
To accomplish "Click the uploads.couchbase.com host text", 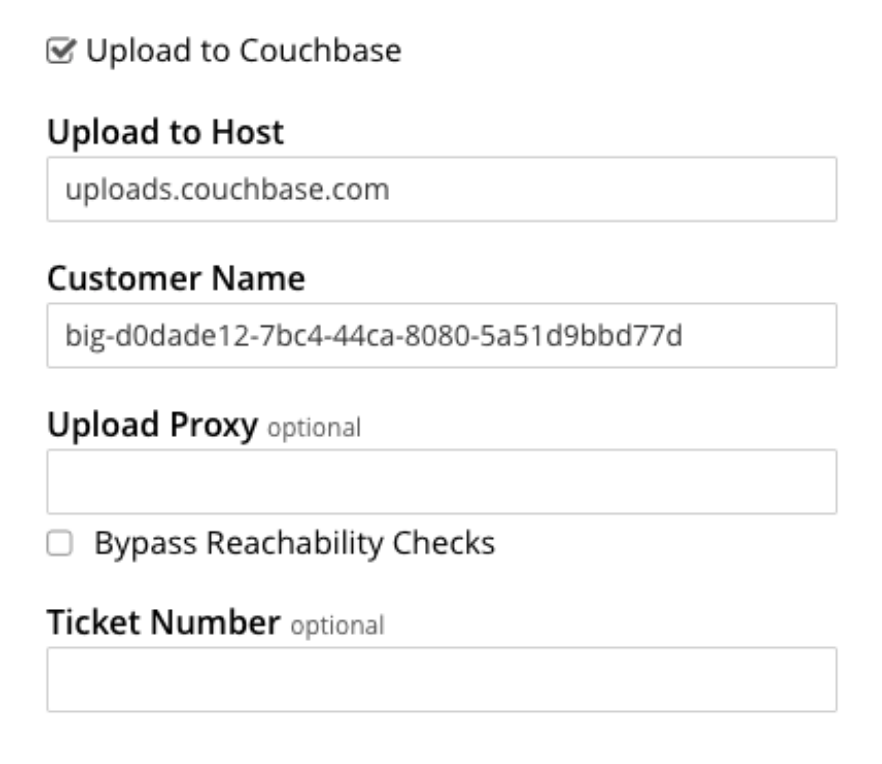I will point(227,189).
